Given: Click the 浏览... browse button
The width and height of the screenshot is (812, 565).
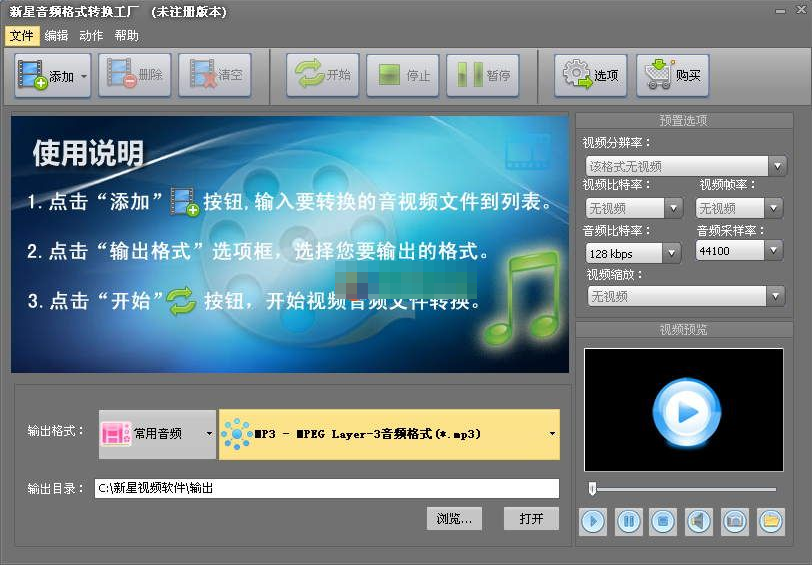Looking at the screenshot, I should point(455,518).
